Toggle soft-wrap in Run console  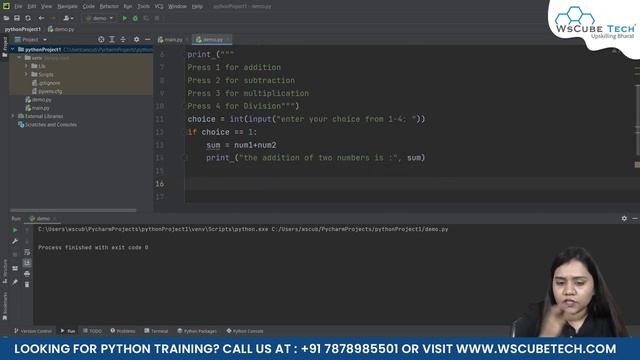coord(27,252)
